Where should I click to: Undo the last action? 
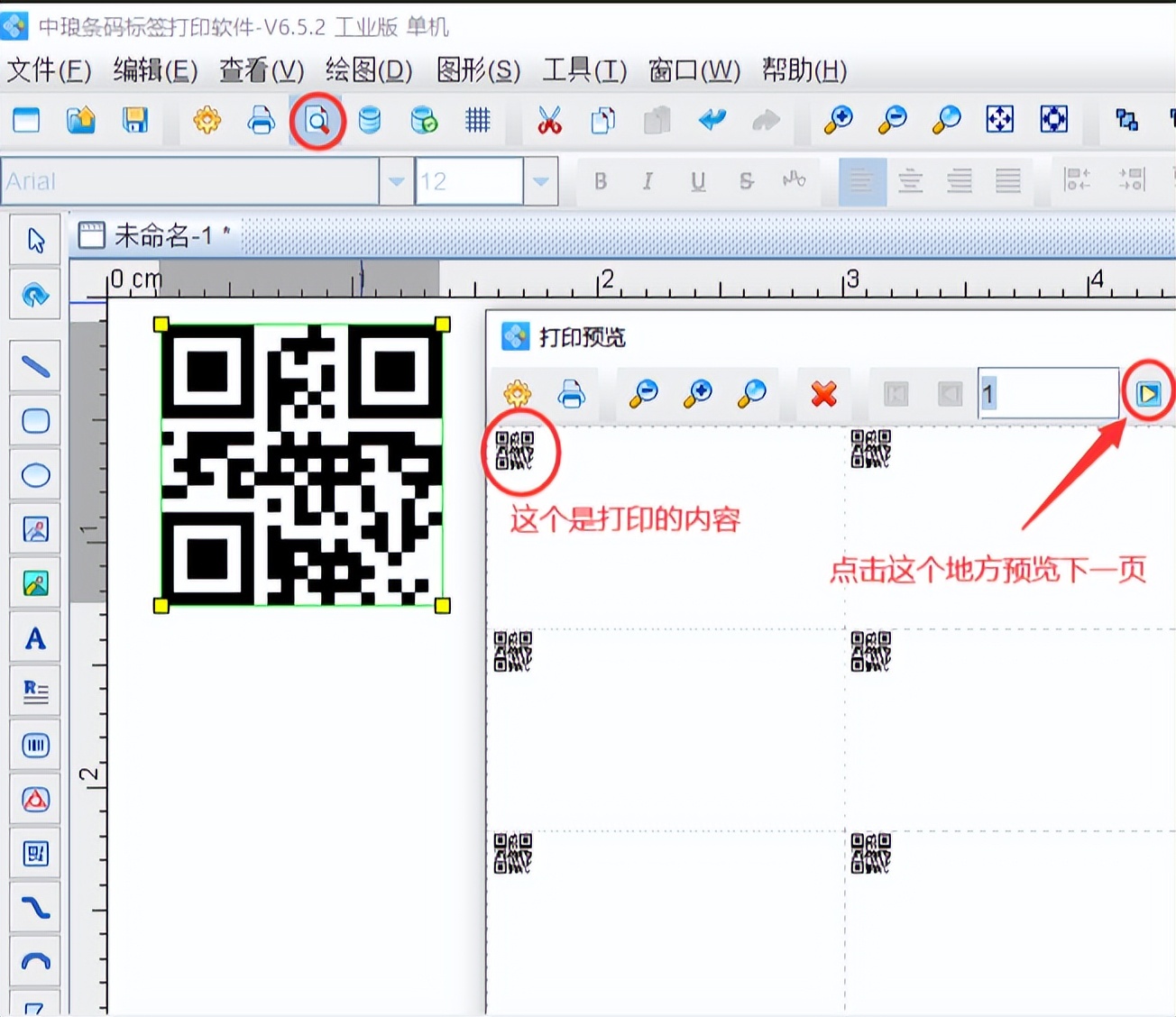712,120
